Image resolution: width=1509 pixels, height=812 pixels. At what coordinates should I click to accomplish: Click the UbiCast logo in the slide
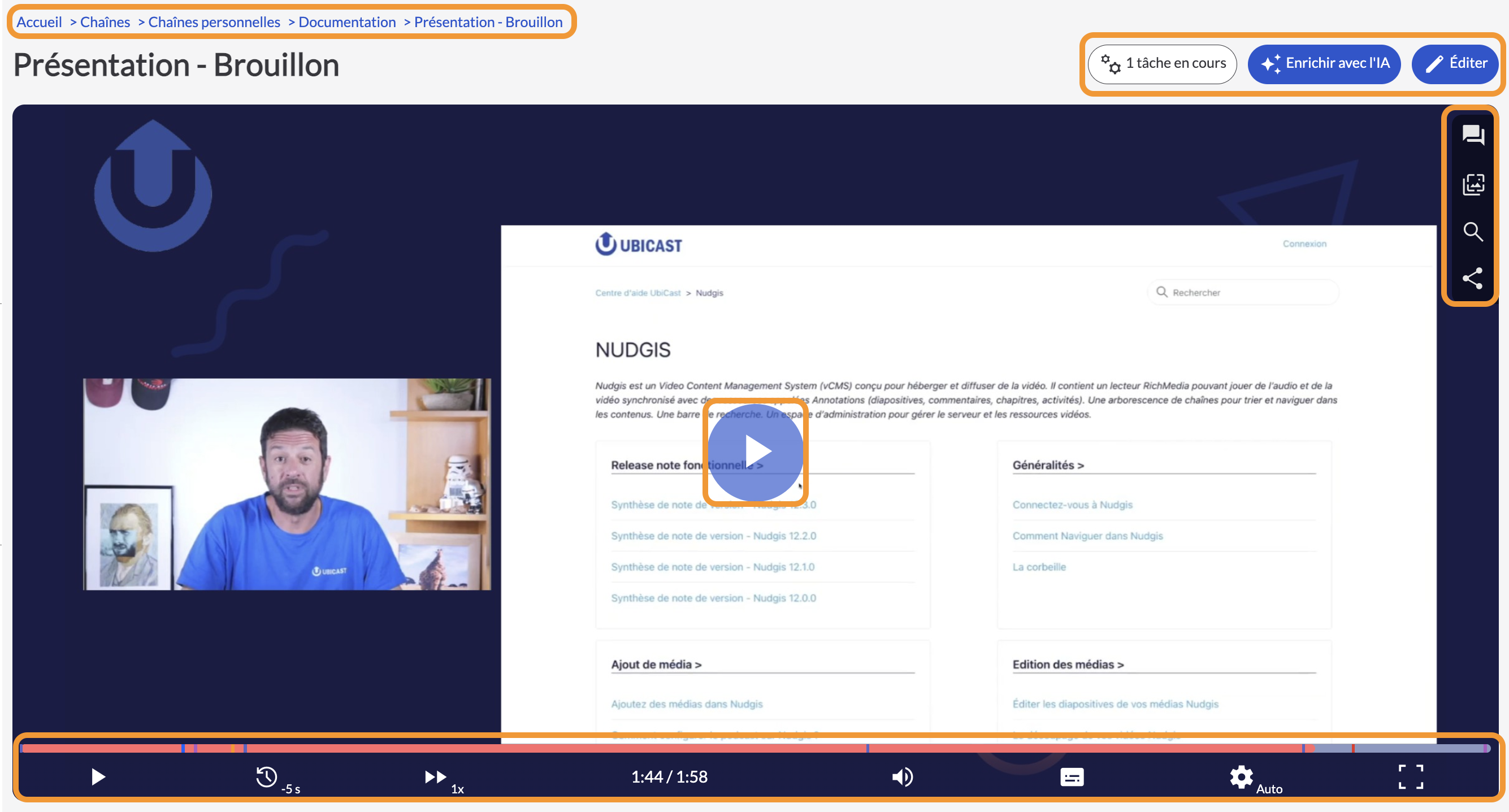coord(639,245)
